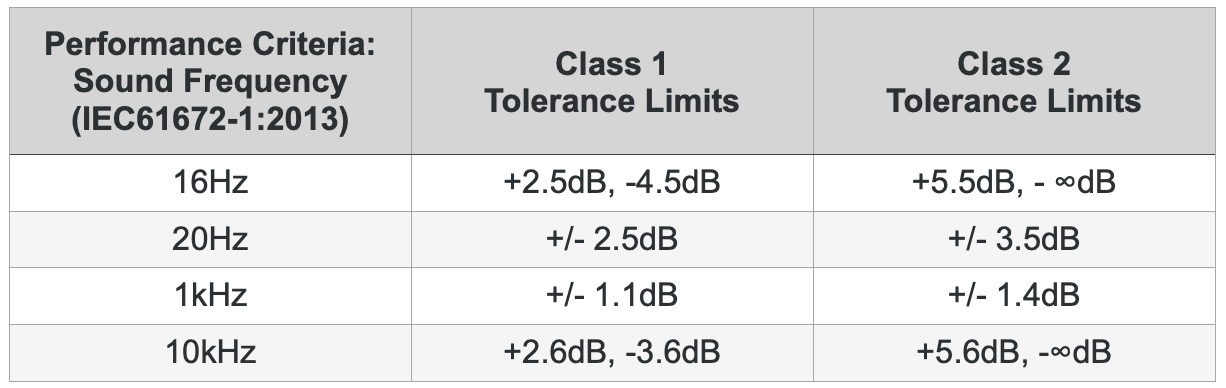Select the +/- 1.1dB cell
Screen dimensions: 1226x388
(x=612, y=296)
